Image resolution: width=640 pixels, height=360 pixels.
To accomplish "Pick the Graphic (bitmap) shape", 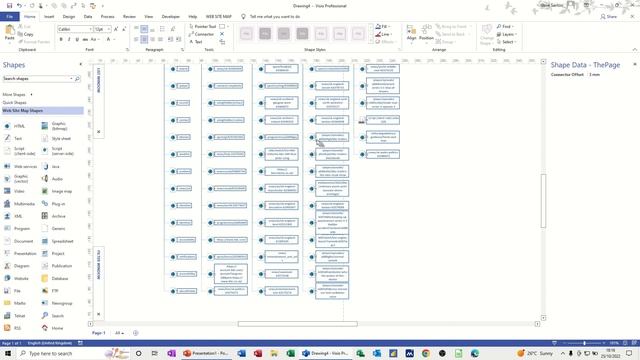I will [x=55, y=126].
